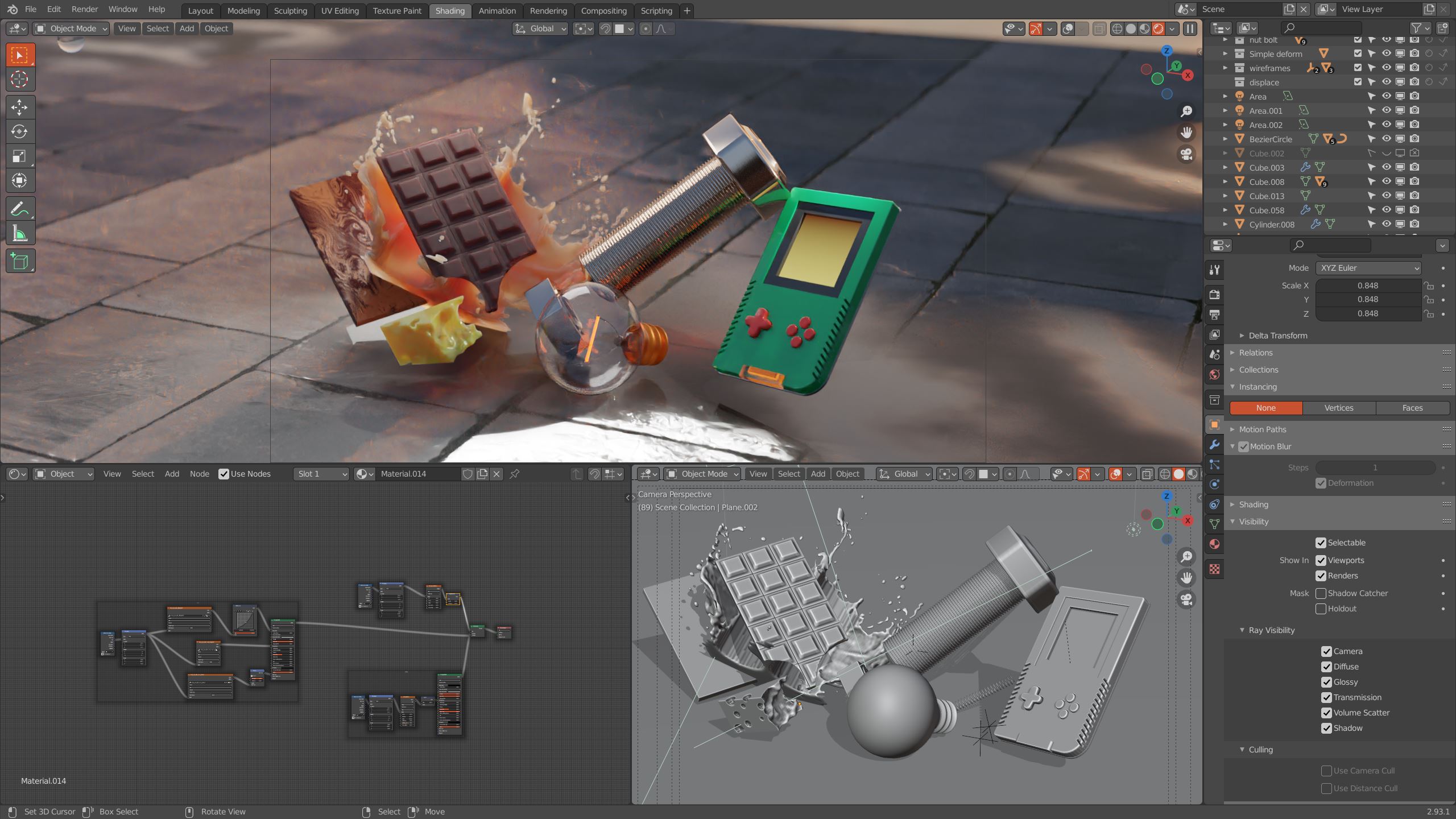The image size is (1456, 819).
Task: Hide Cube.013 in the viewport
Action: (x=1387, y=196)
